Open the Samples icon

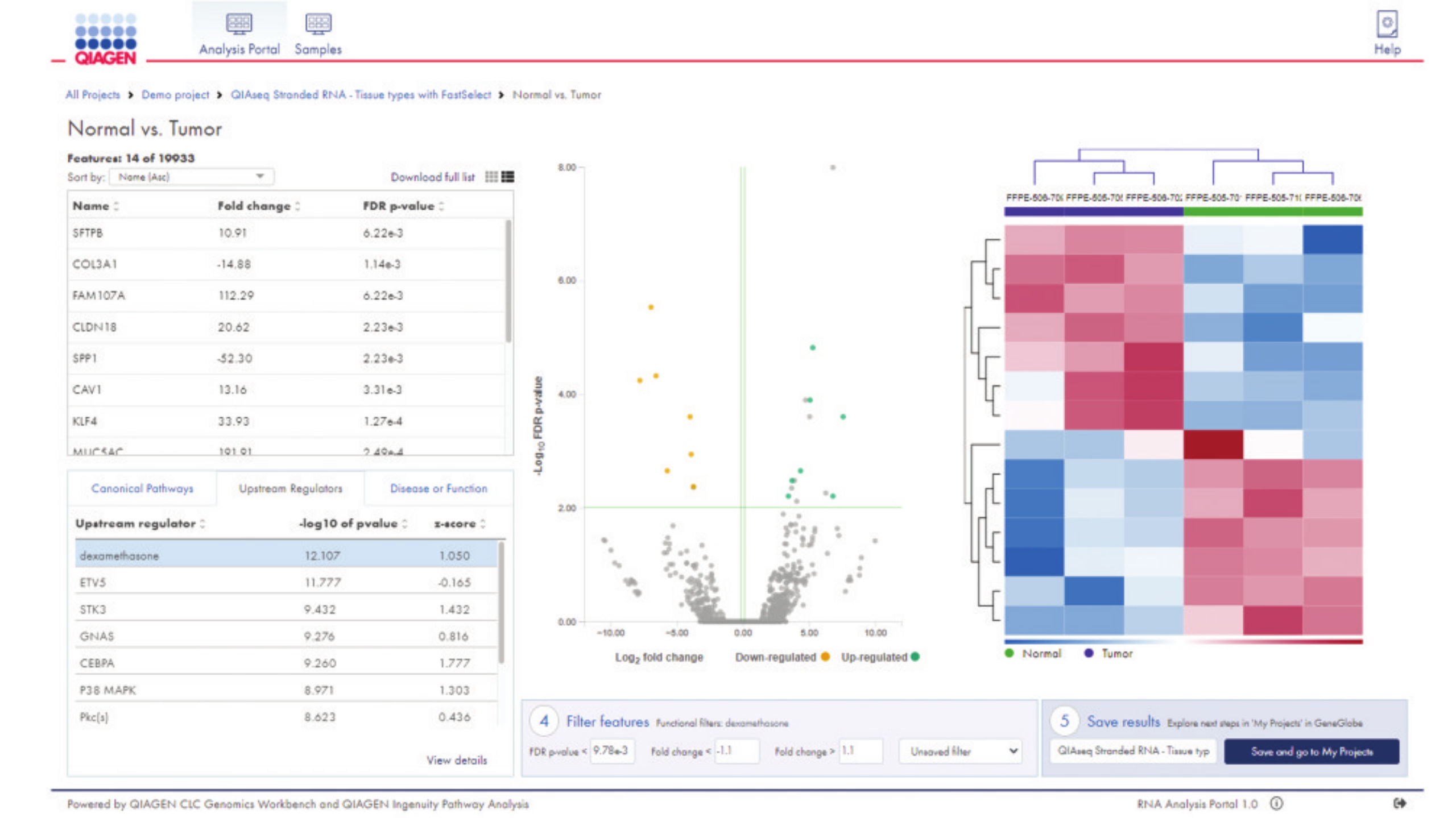pos(318,24)
